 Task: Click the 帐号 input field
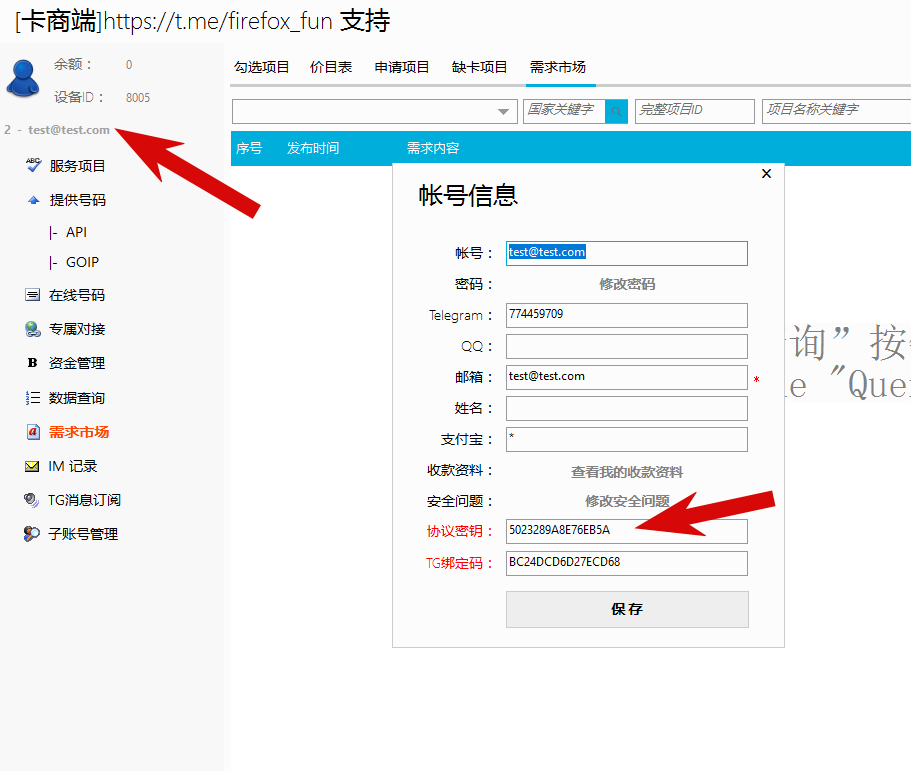627,253
